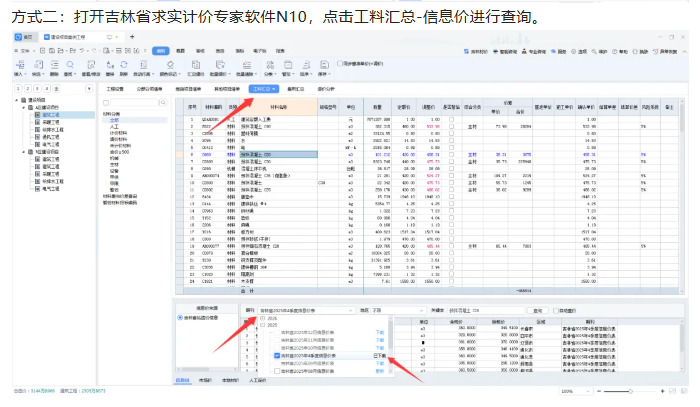Image resolution: width=700 pixels, height=407 pixels.
Task: Click the 刷新 refresh toolbar icon
Action: [124, 65]
